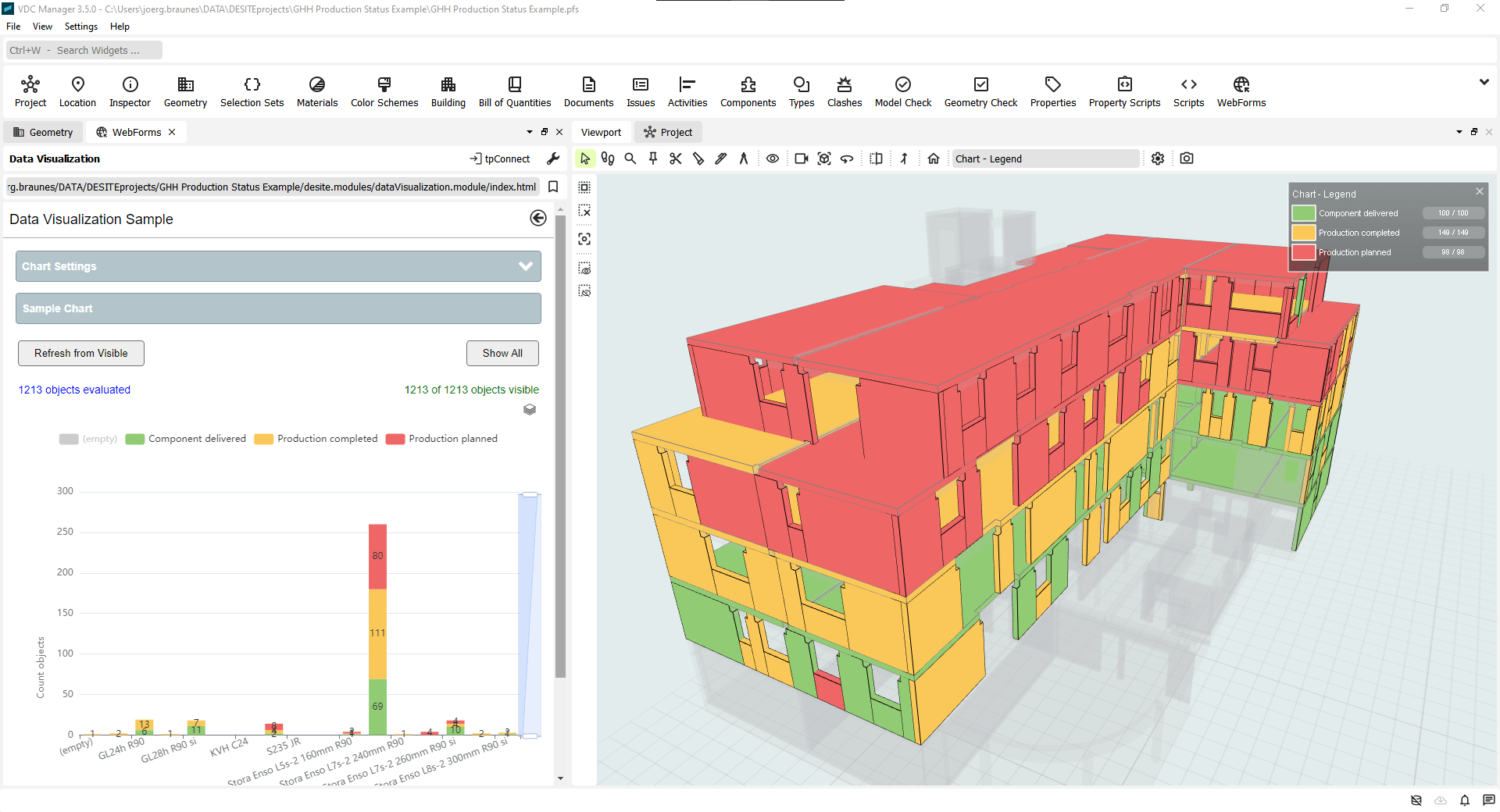Click the back arrow in Data Visualization Sample

[537, 219]
